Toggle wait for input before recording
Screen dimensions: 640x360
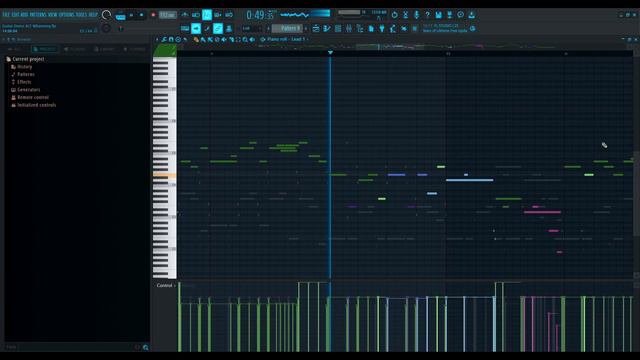[x=196, y=15]
